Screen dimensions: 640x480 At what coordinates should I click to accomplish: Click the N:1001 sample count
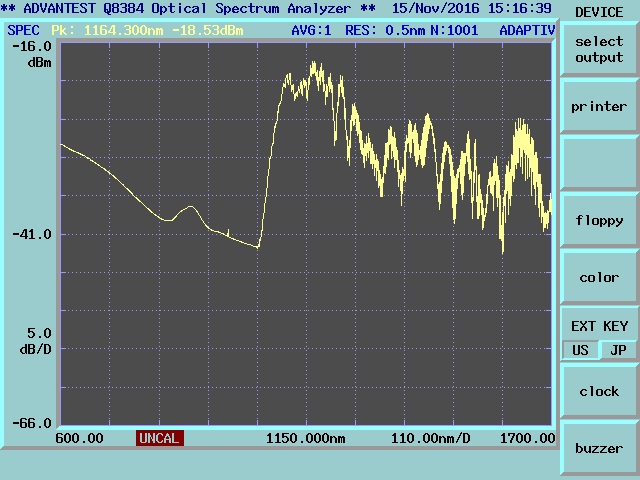[x=454, y=30]
